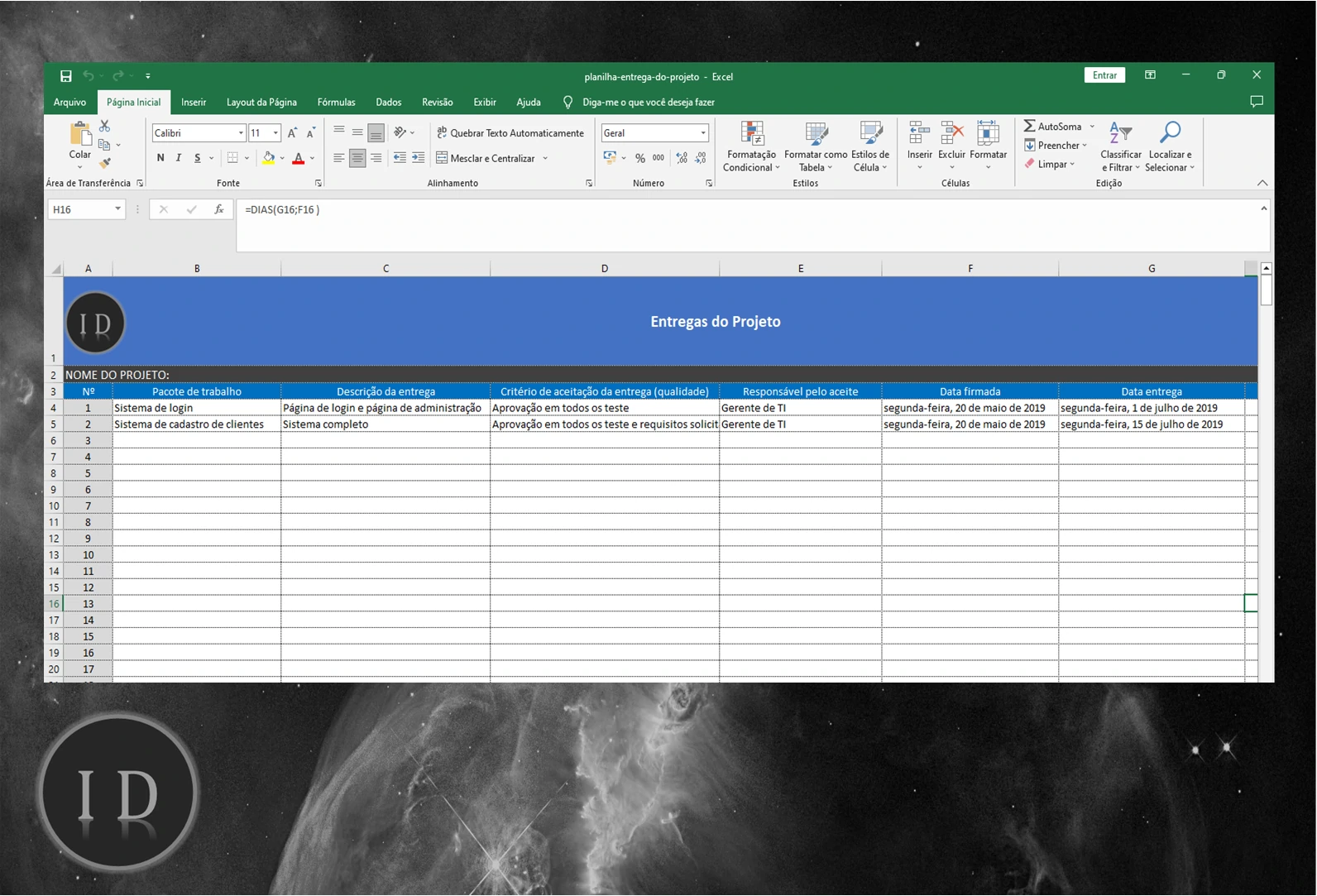Click the percent style icon
This screenshot has width=1317, height=896.
tap(639, 158)
